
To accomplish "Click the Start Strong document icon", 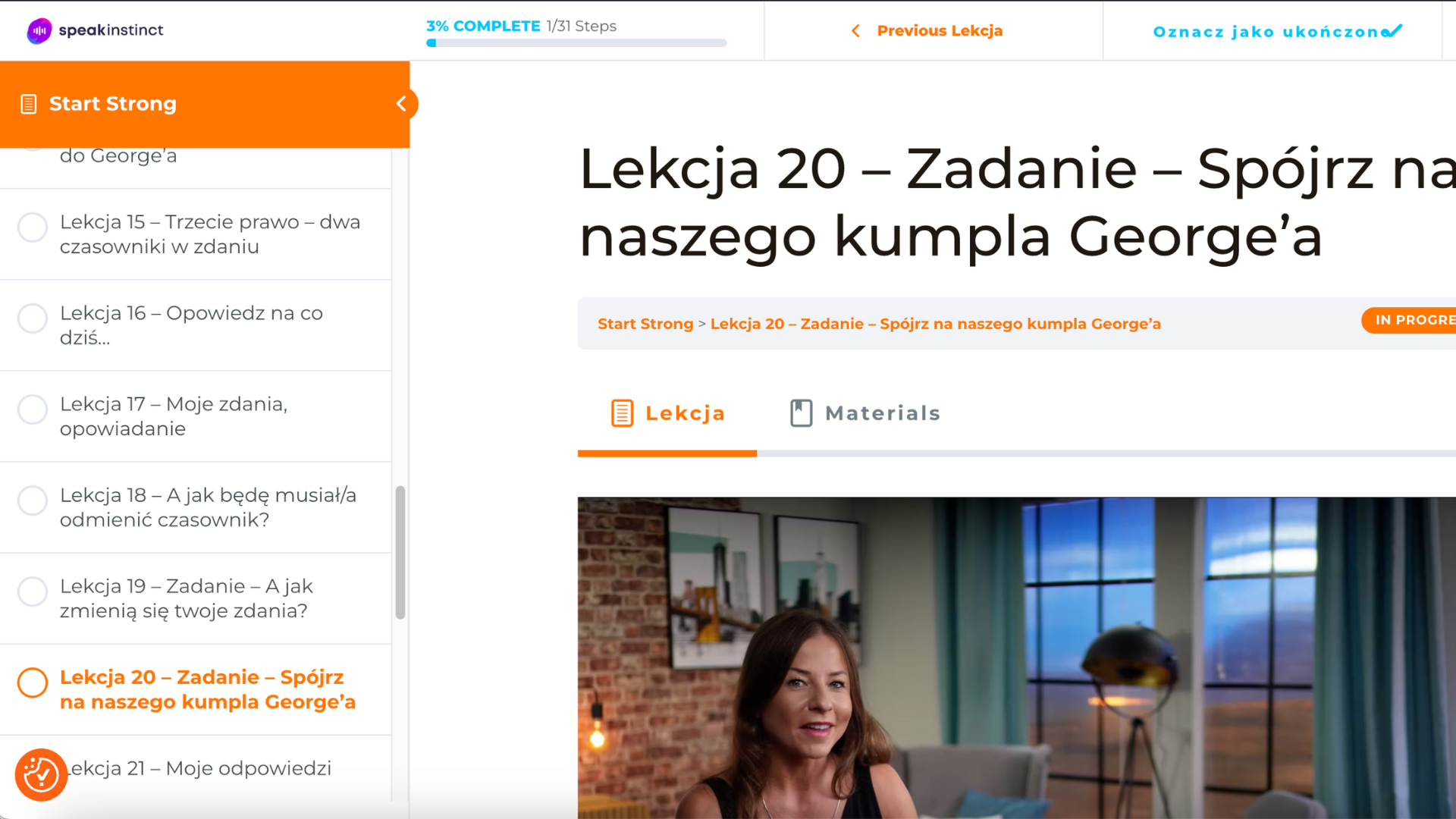I will pyautogui.click(x=29, y=104).
